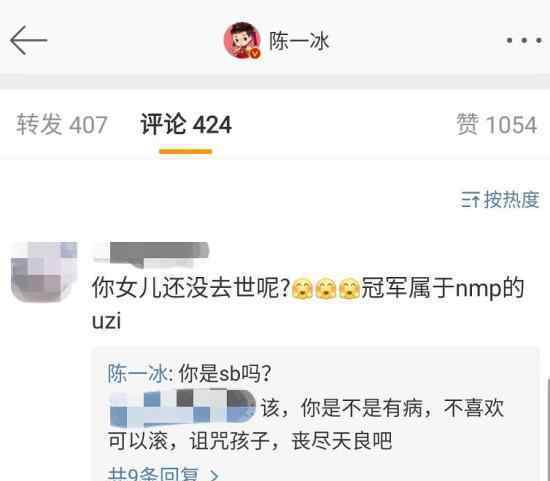Tap the comment text 你女儿还没去世呢

(x=191, y=288)
